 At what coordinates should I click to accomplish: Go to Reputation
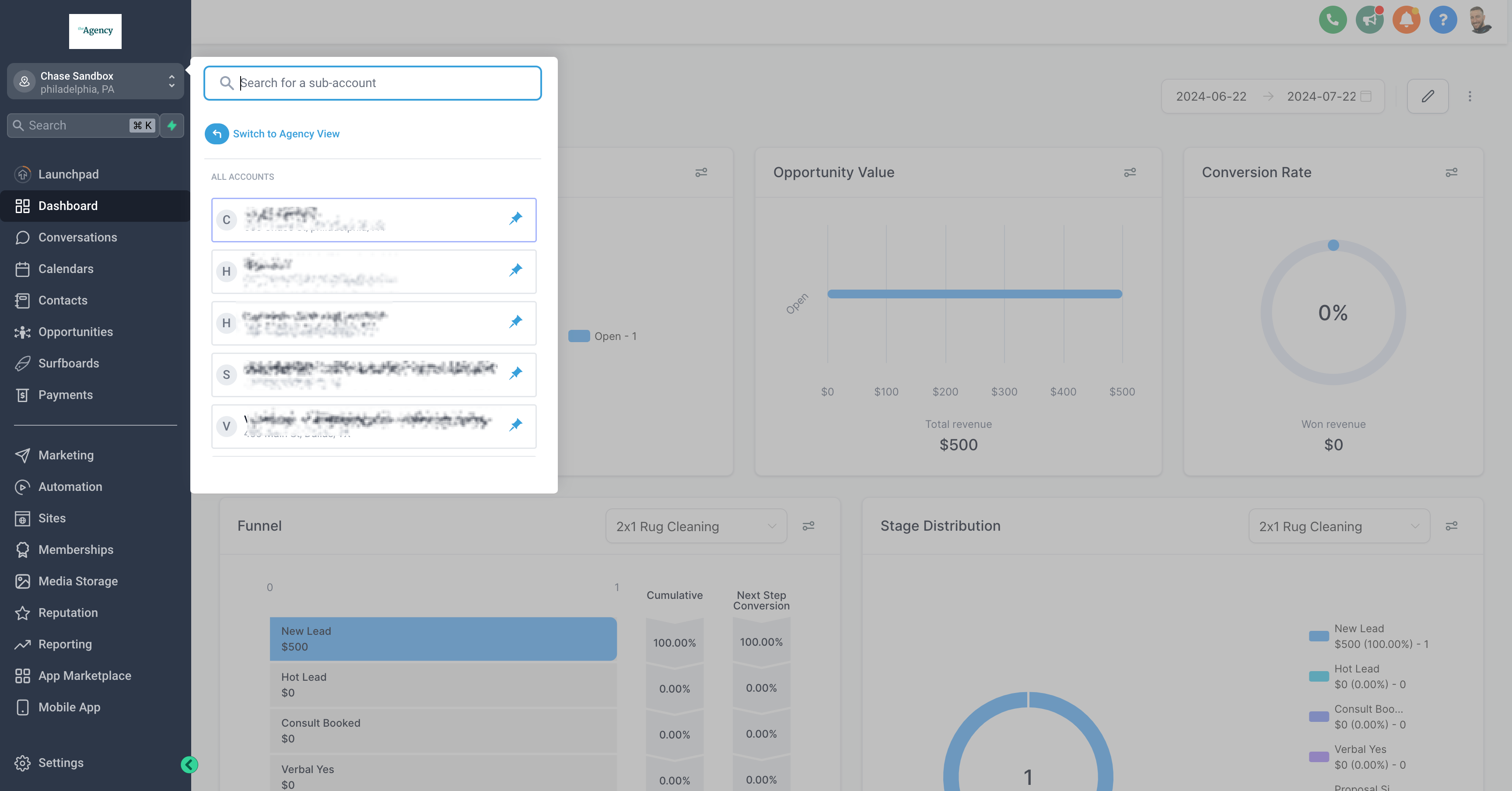(x=95, y=612)
